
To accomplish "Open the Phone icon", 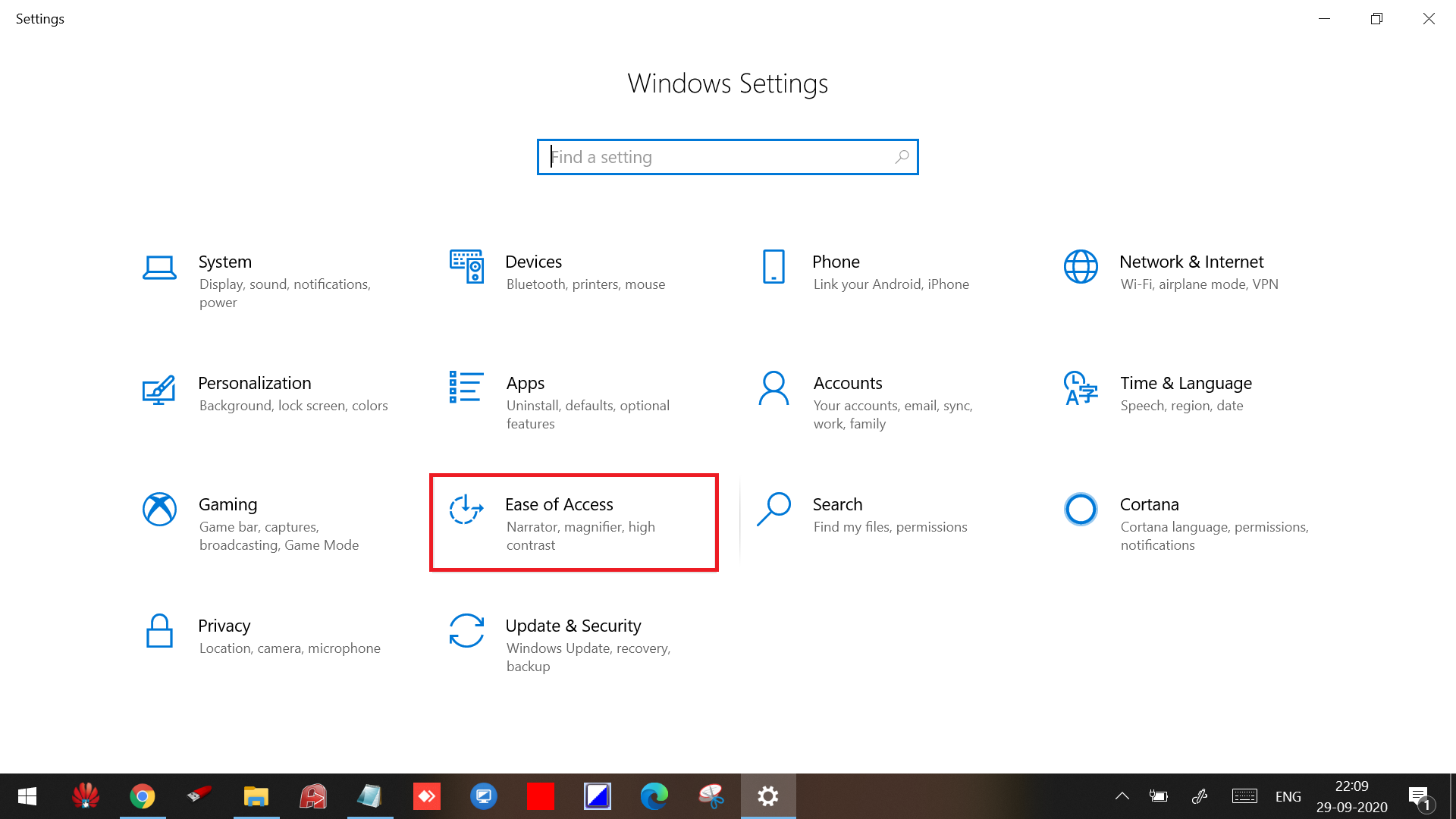I will click(773, 267).
